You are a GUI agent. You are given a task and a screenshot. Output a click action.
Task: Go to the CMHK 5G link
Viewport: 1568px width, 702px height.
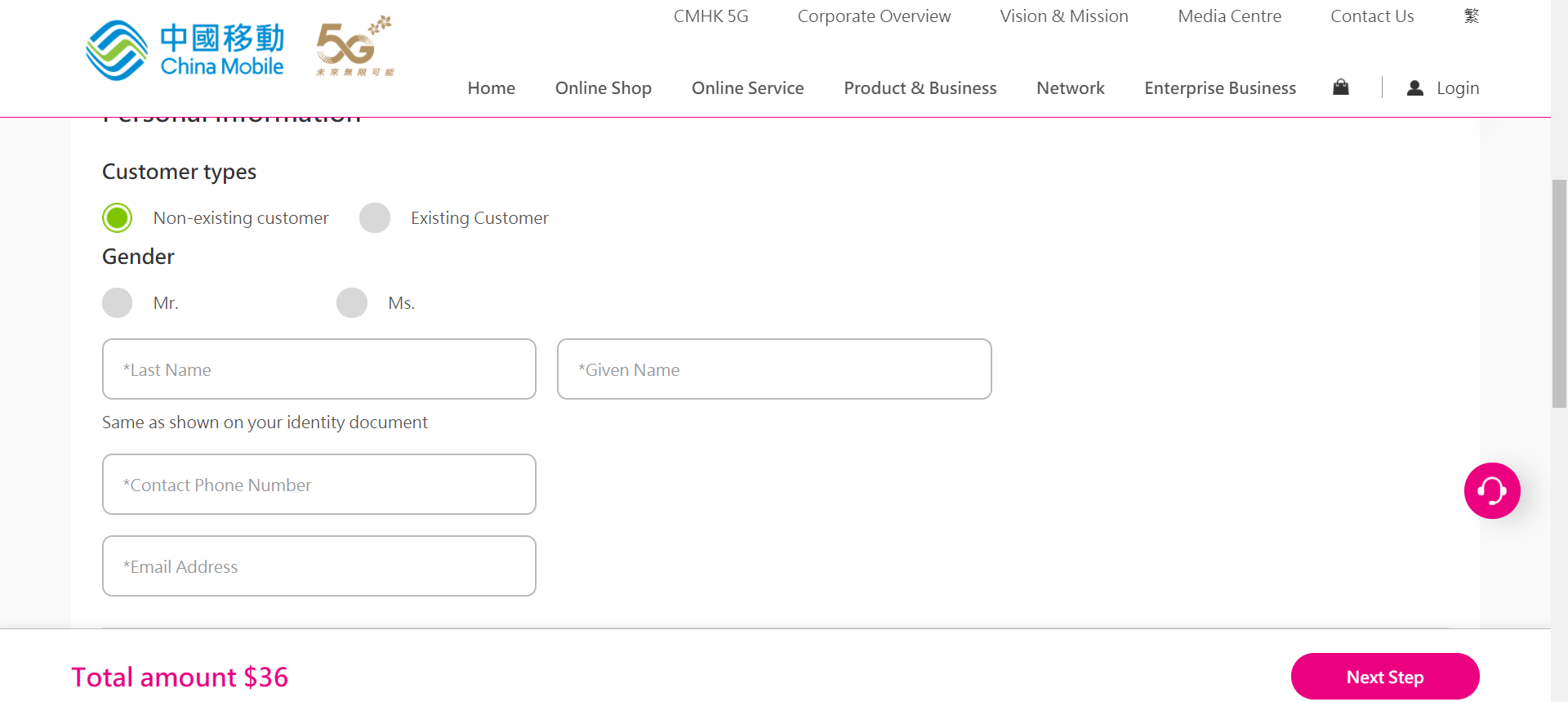click(711, 16)
